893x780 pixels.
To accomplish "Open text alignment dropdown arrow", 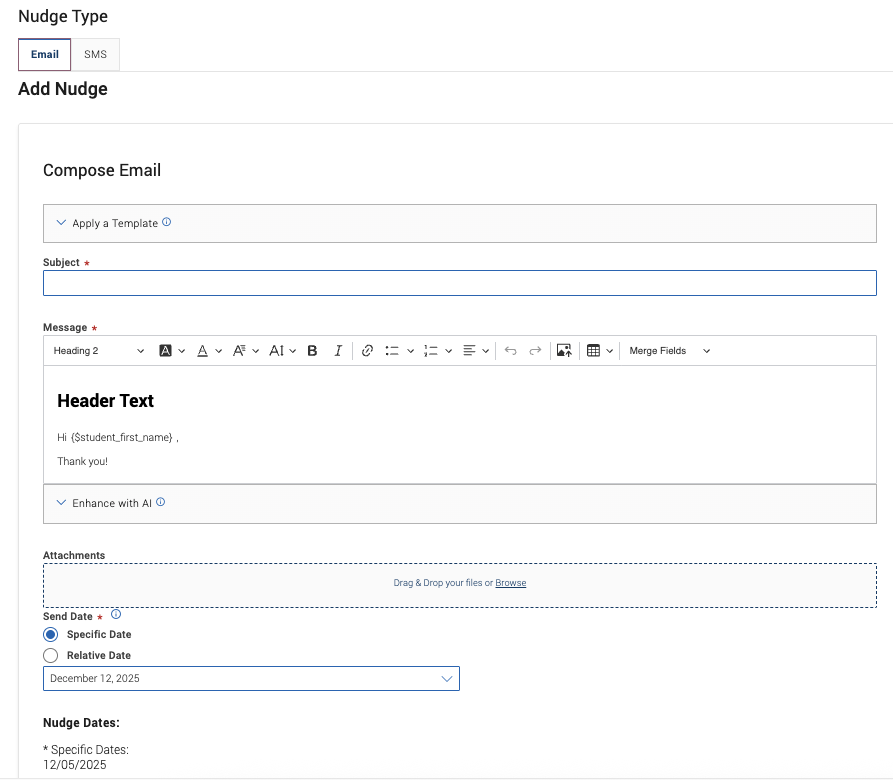I will click(485, 351).
